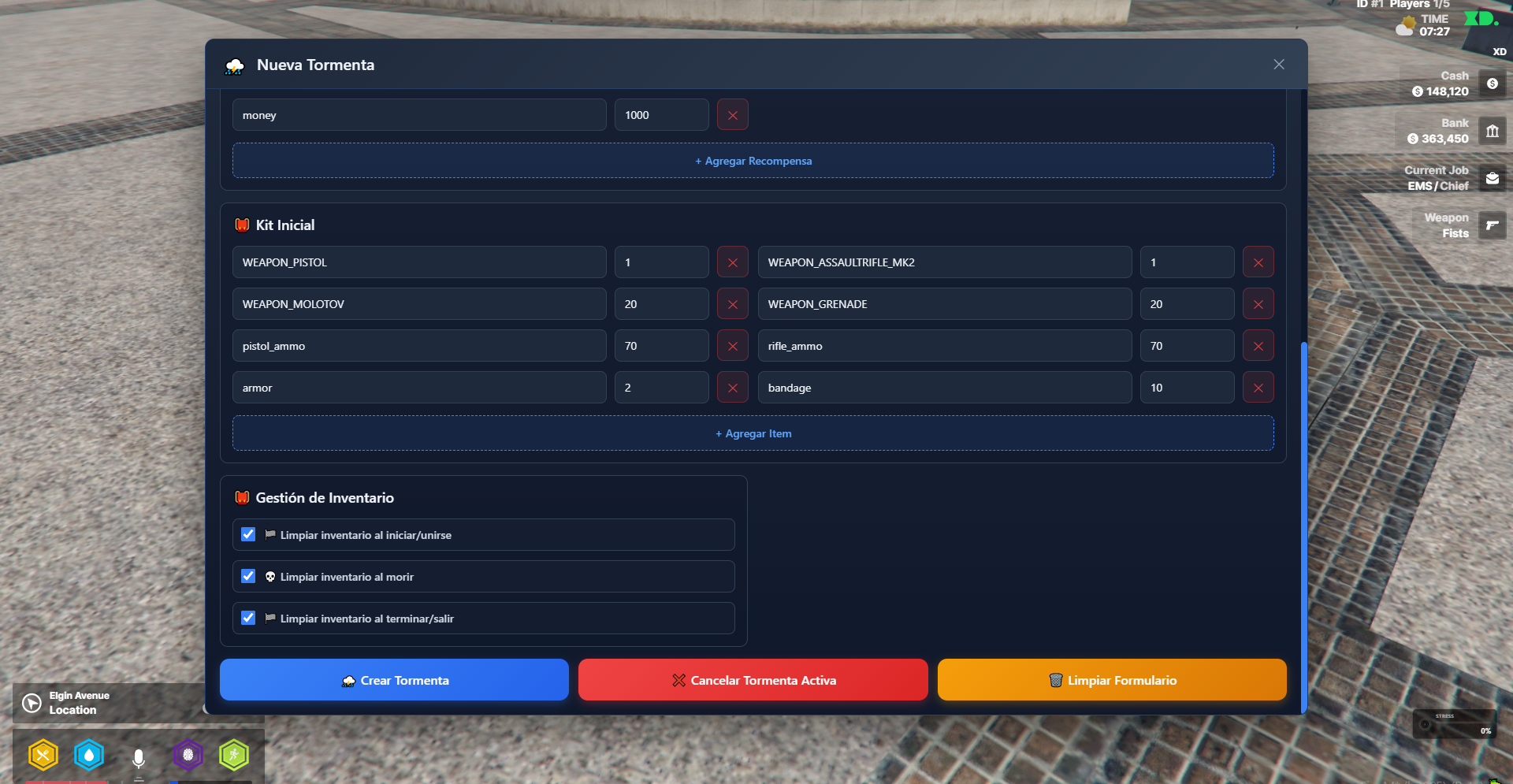Edit the rifle_ammo quantity field
The image size is (1513, 784).
(x=1188, y=346)
